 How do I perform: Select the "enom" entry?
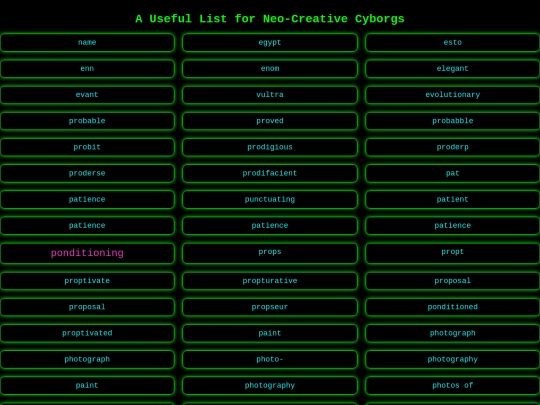270,69
